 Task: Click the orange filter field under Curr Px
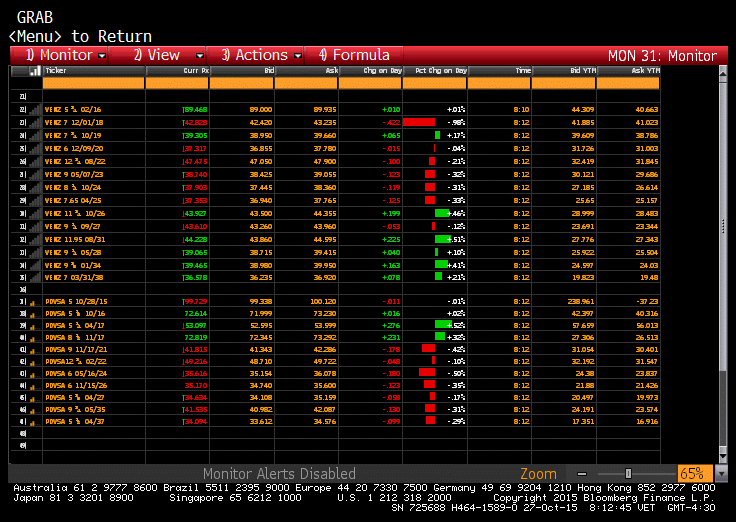tap(177, 83)
